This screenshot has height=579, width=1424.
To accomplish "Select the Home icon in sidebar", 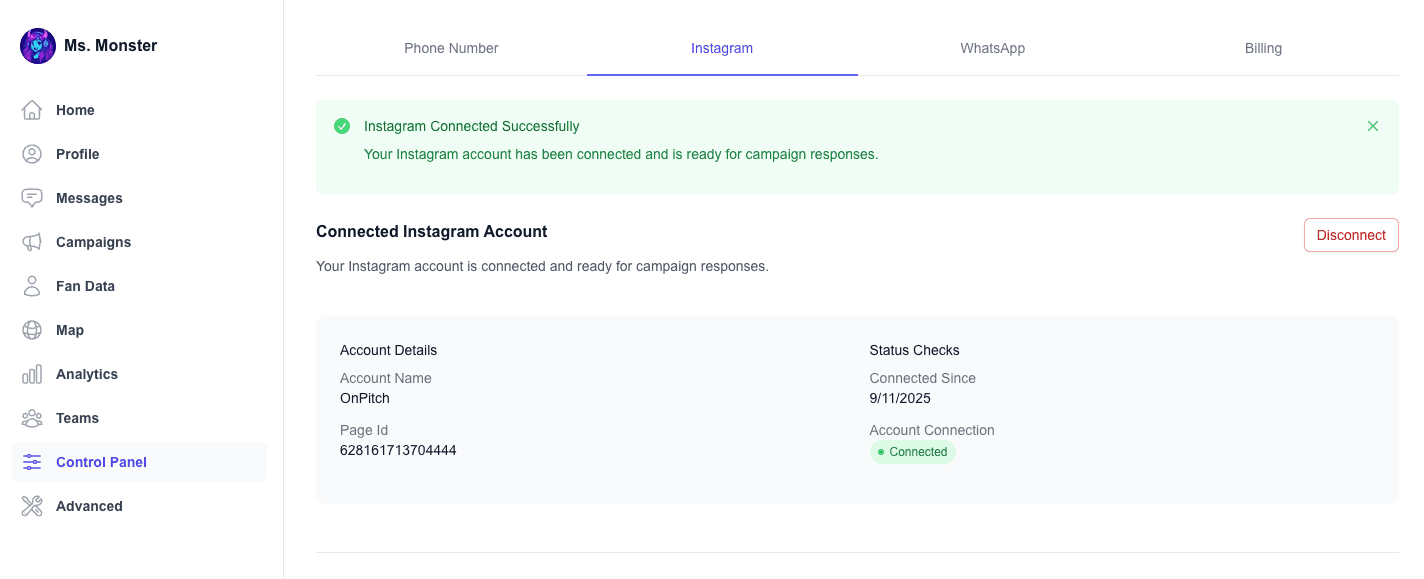I will coord(32,110).
